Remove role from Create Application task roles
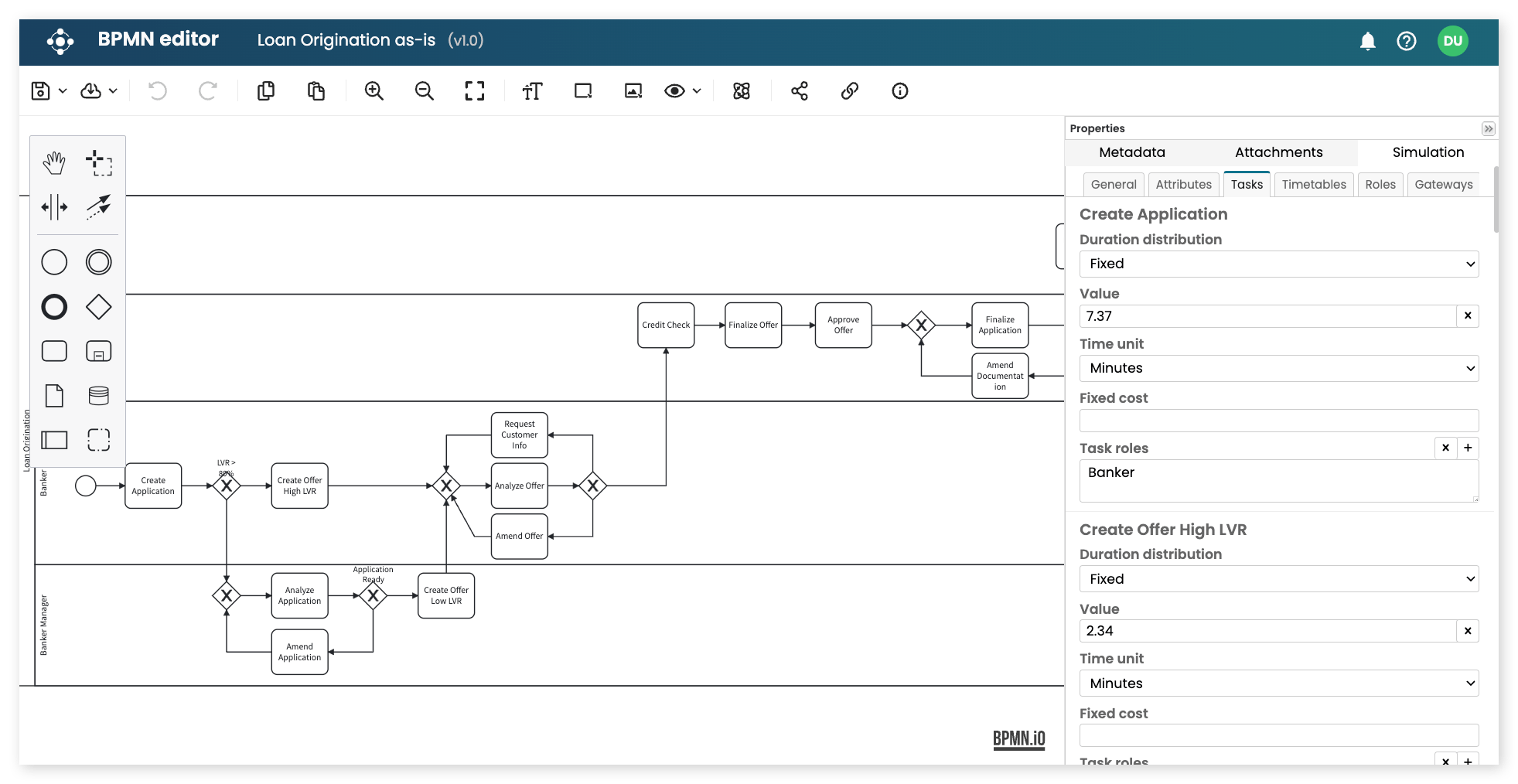 1445,448
